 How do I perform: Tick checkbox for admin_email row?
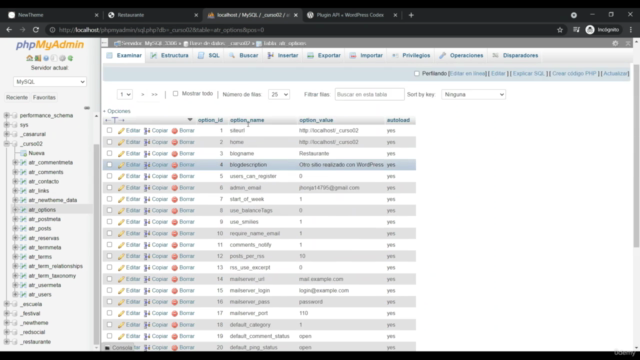pyautogui.click(x=109, y=188)
